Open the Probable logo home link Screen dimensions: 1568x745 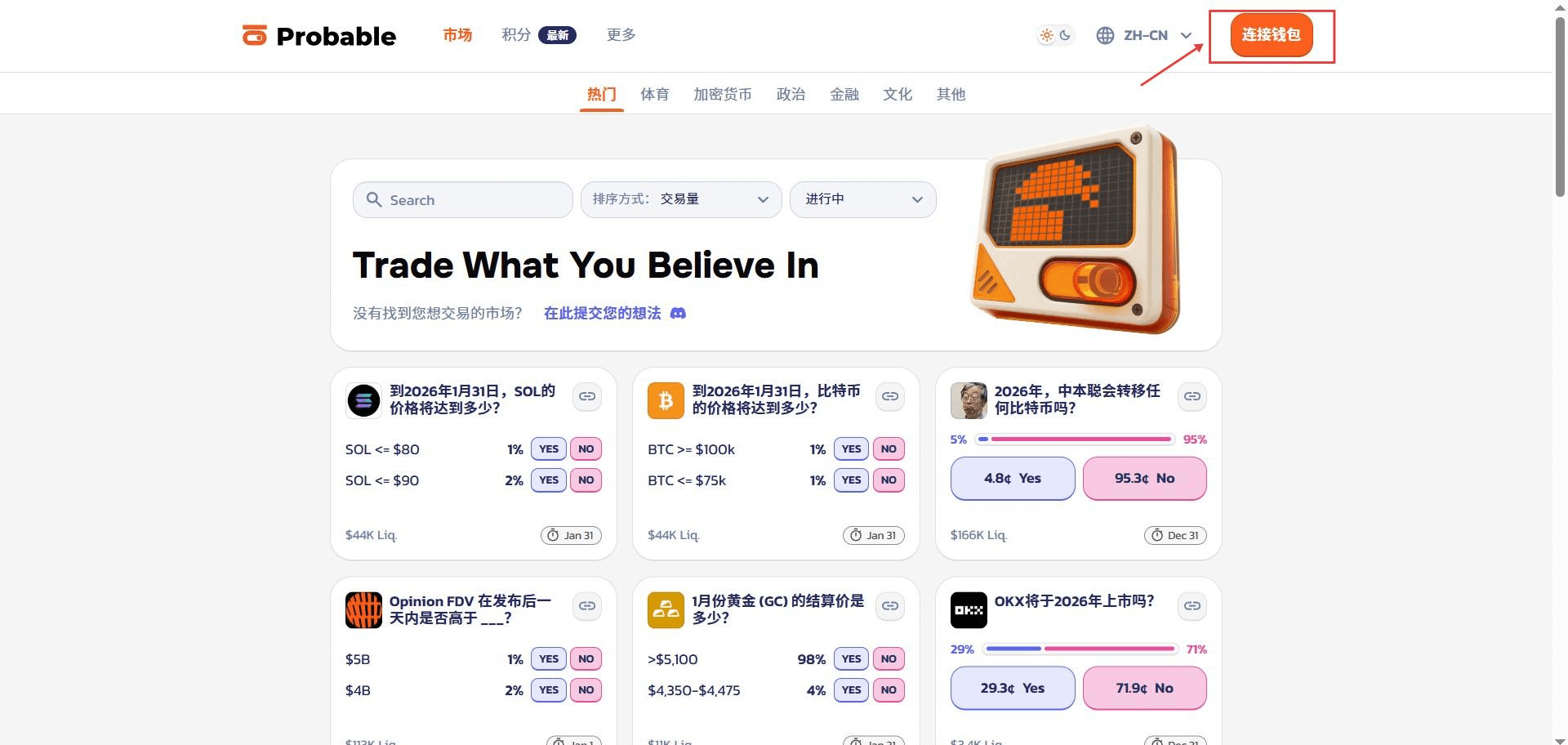coord(319,36)
